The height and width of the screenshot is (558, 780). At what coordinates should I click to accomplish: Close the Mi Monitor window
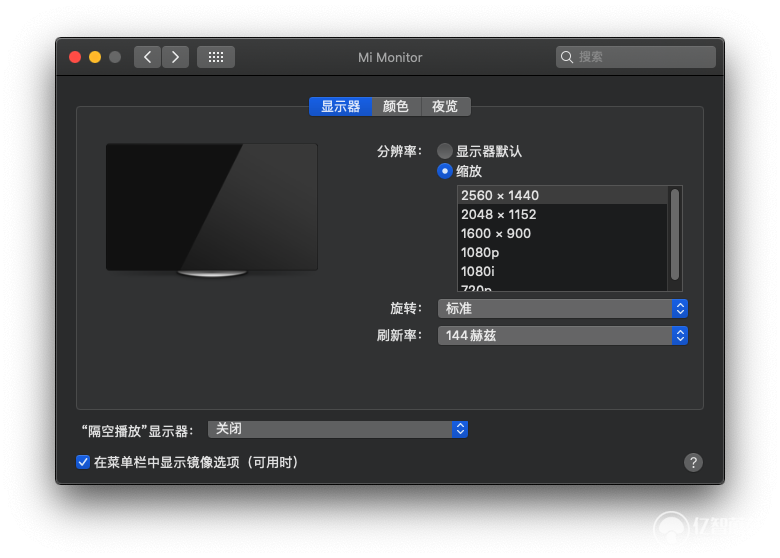coord(75,57)
